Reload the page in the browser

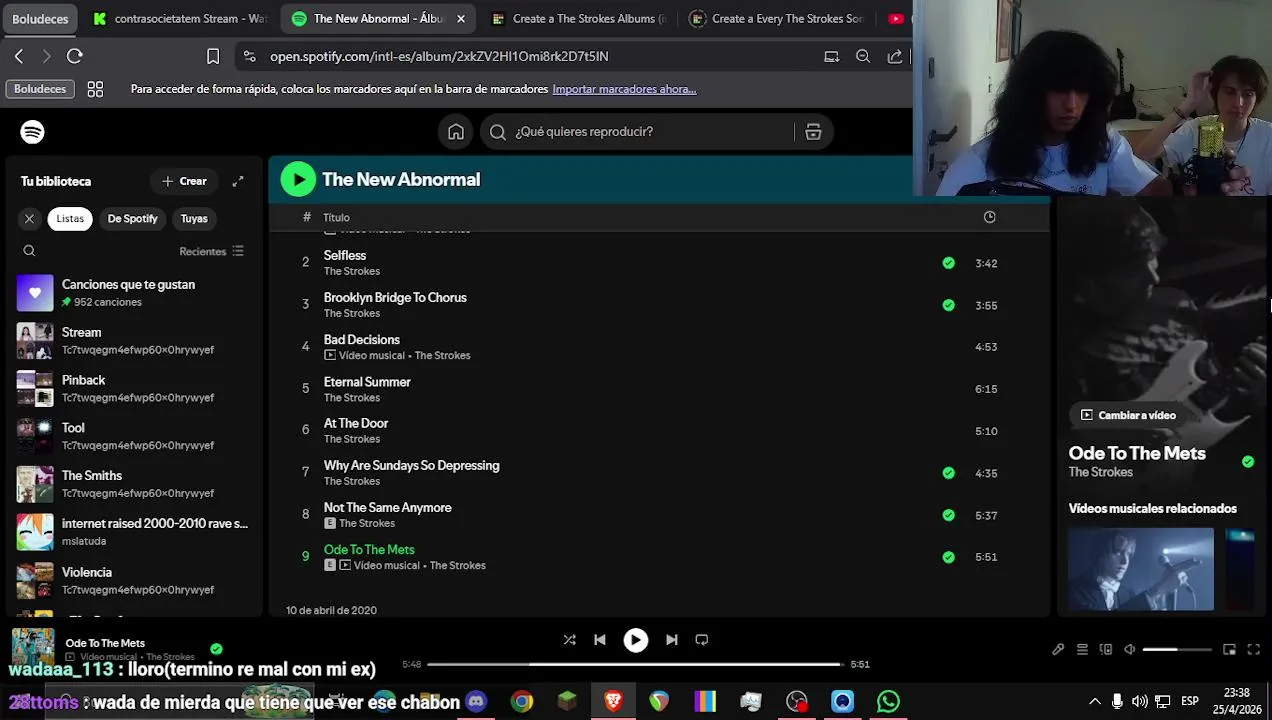tap(75, 56)
